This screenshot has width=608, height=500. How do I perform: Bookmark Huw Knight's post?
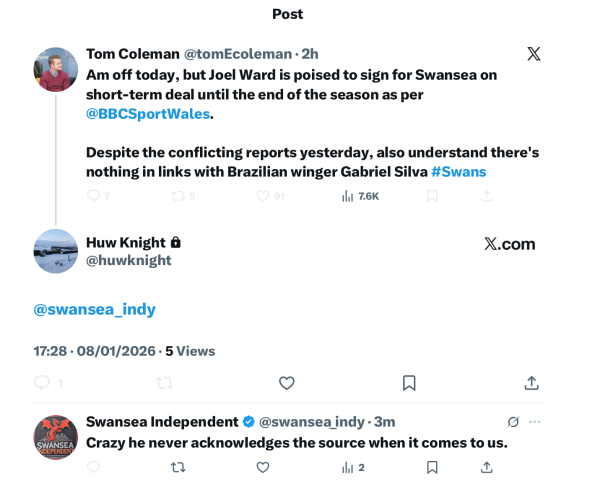tap(409, 383)
